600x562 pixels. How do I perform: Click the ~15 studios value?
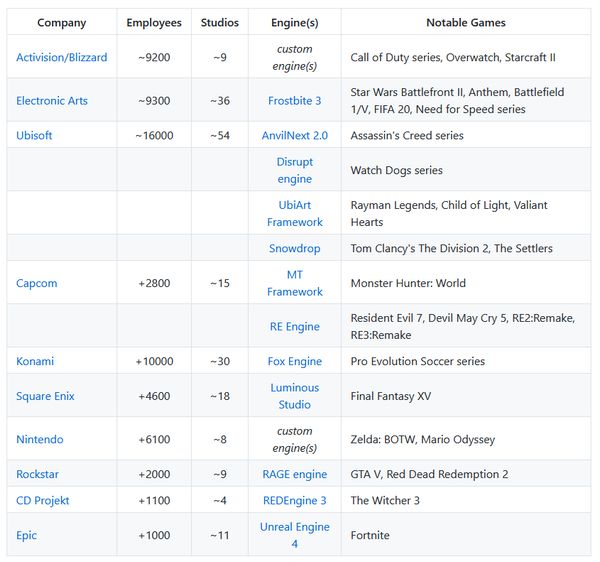coord(220,283)
